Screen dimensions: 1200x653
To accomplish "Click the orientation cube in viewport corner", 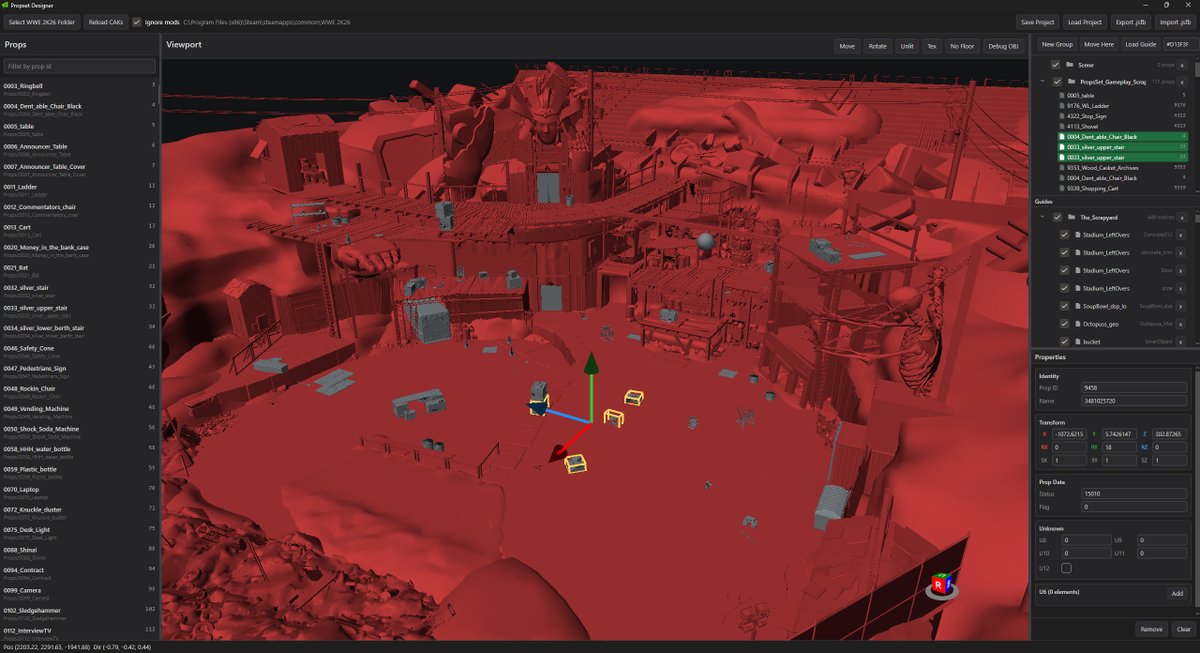I will (x=941, y=584).
